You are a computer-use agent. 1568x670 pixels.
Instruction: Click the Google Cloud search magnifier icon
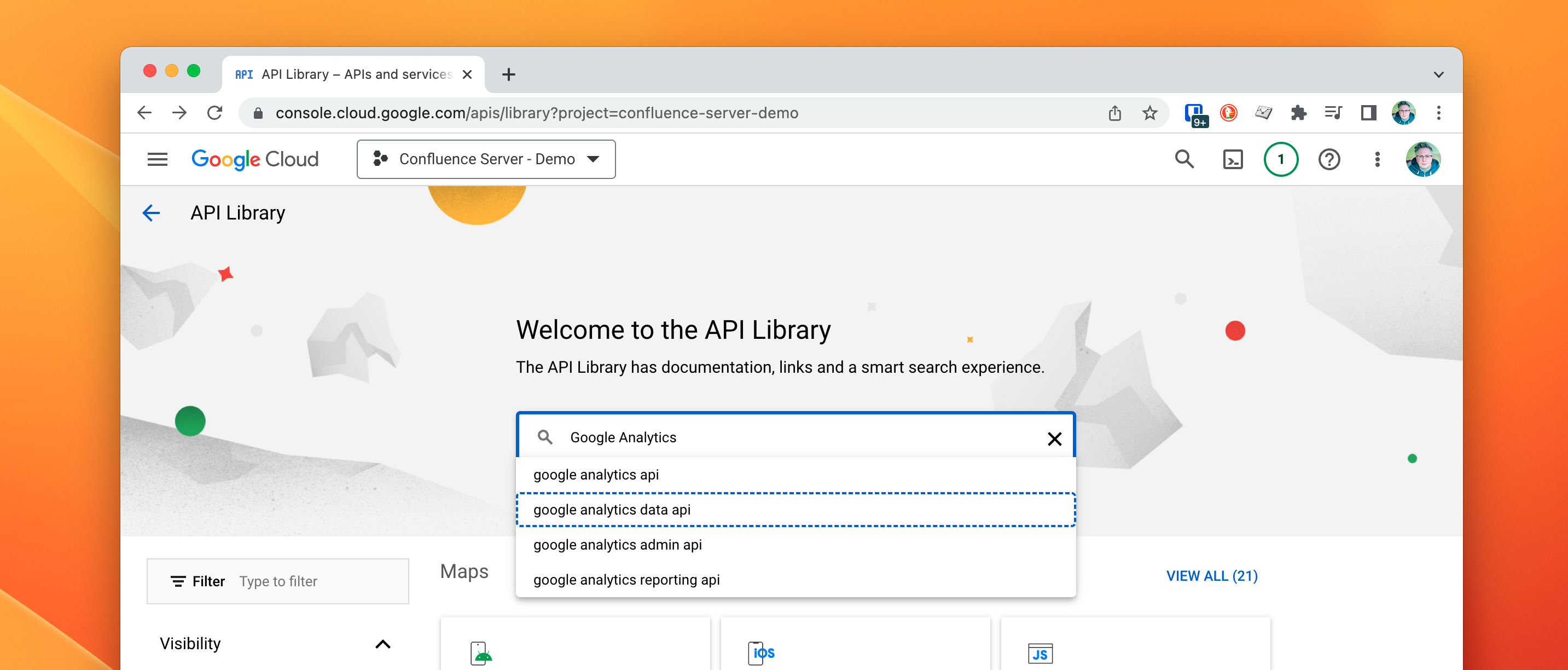click(1184, 160)
